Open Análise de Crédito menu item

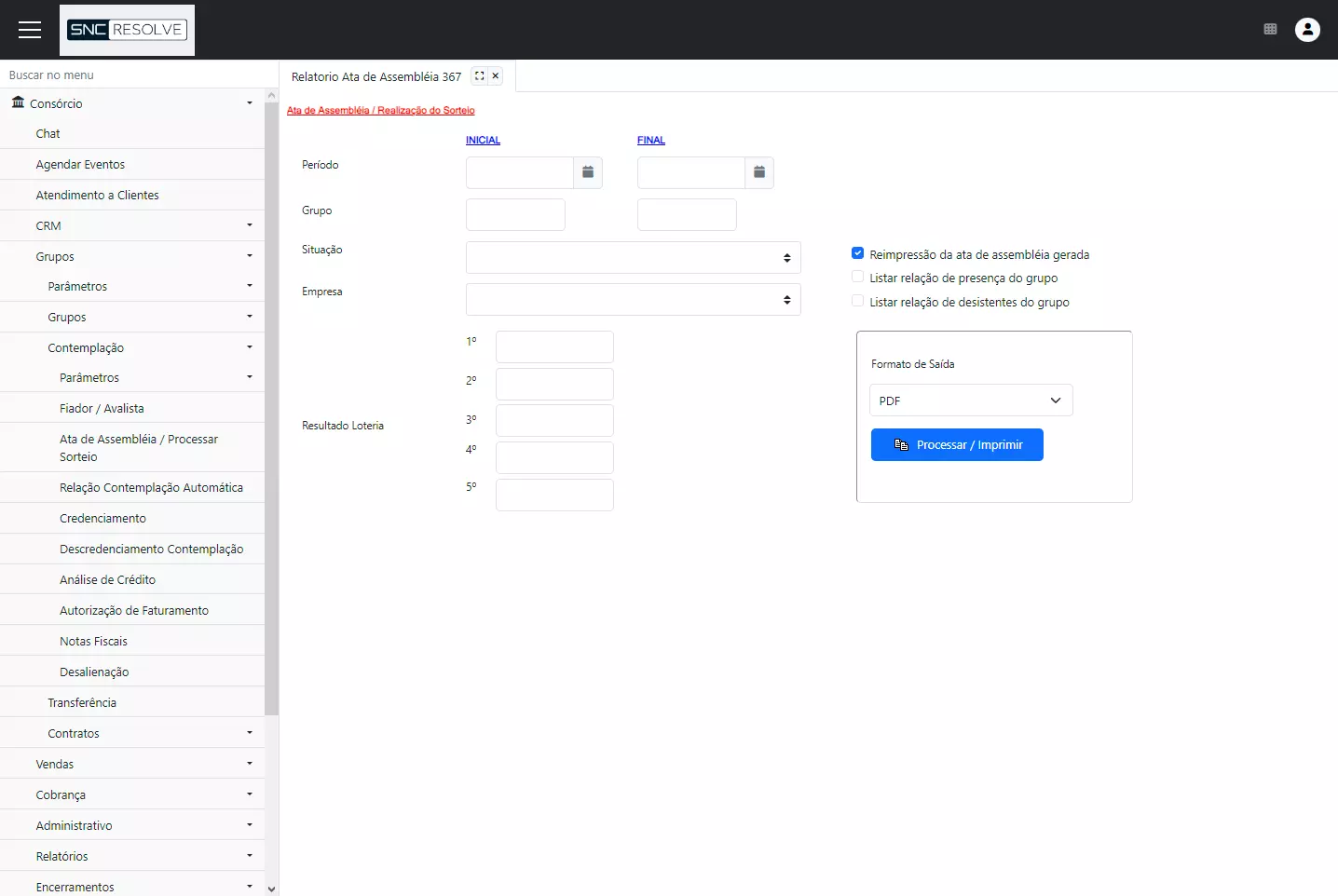tap(107, 579)
